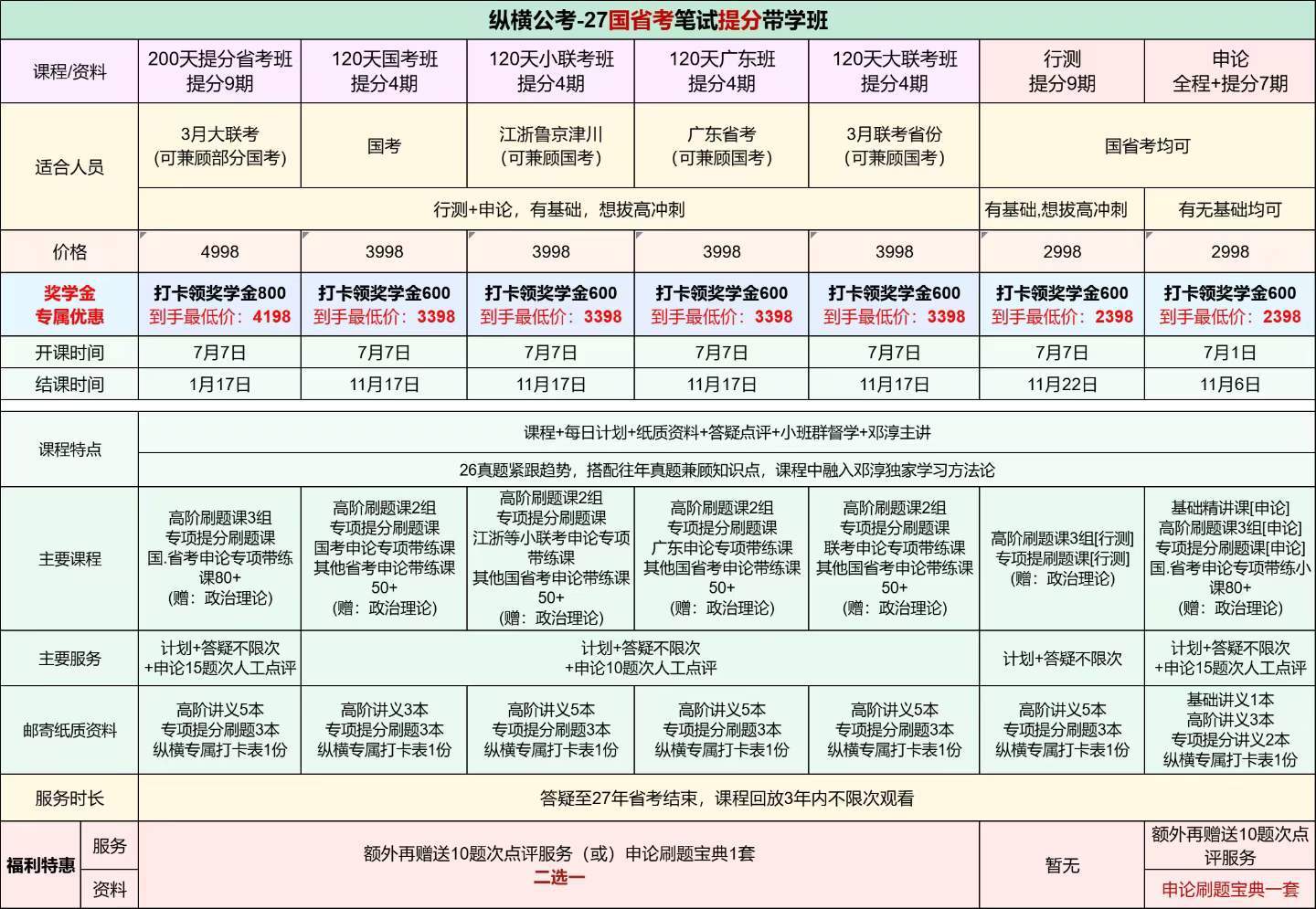Click the 国考 cell in 适合人员 row
Screen dimensions: 1316x909
(384, 145)
